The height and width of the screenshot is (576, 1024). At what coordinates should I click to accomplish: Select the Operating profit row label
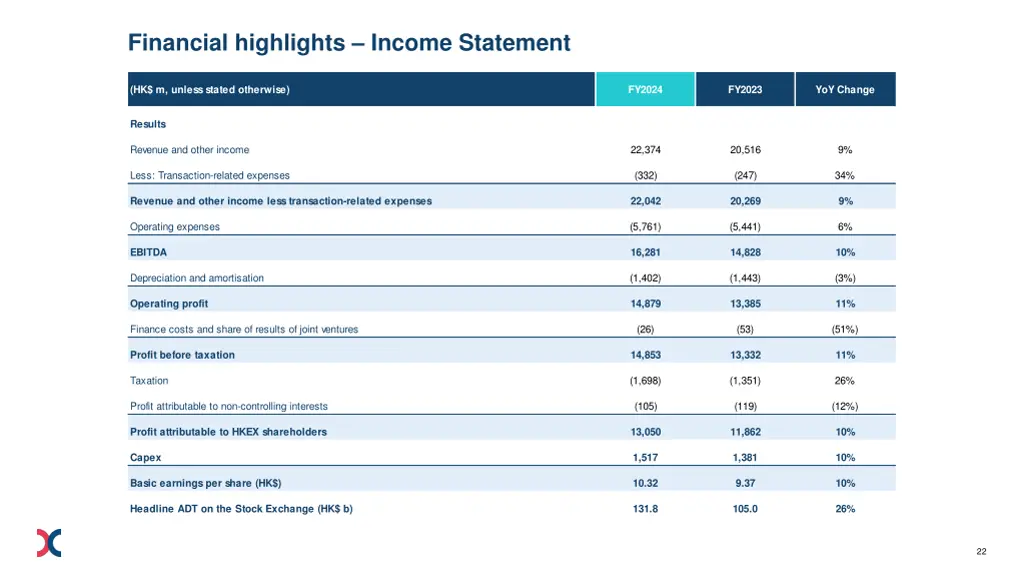[x=169, y=304]
